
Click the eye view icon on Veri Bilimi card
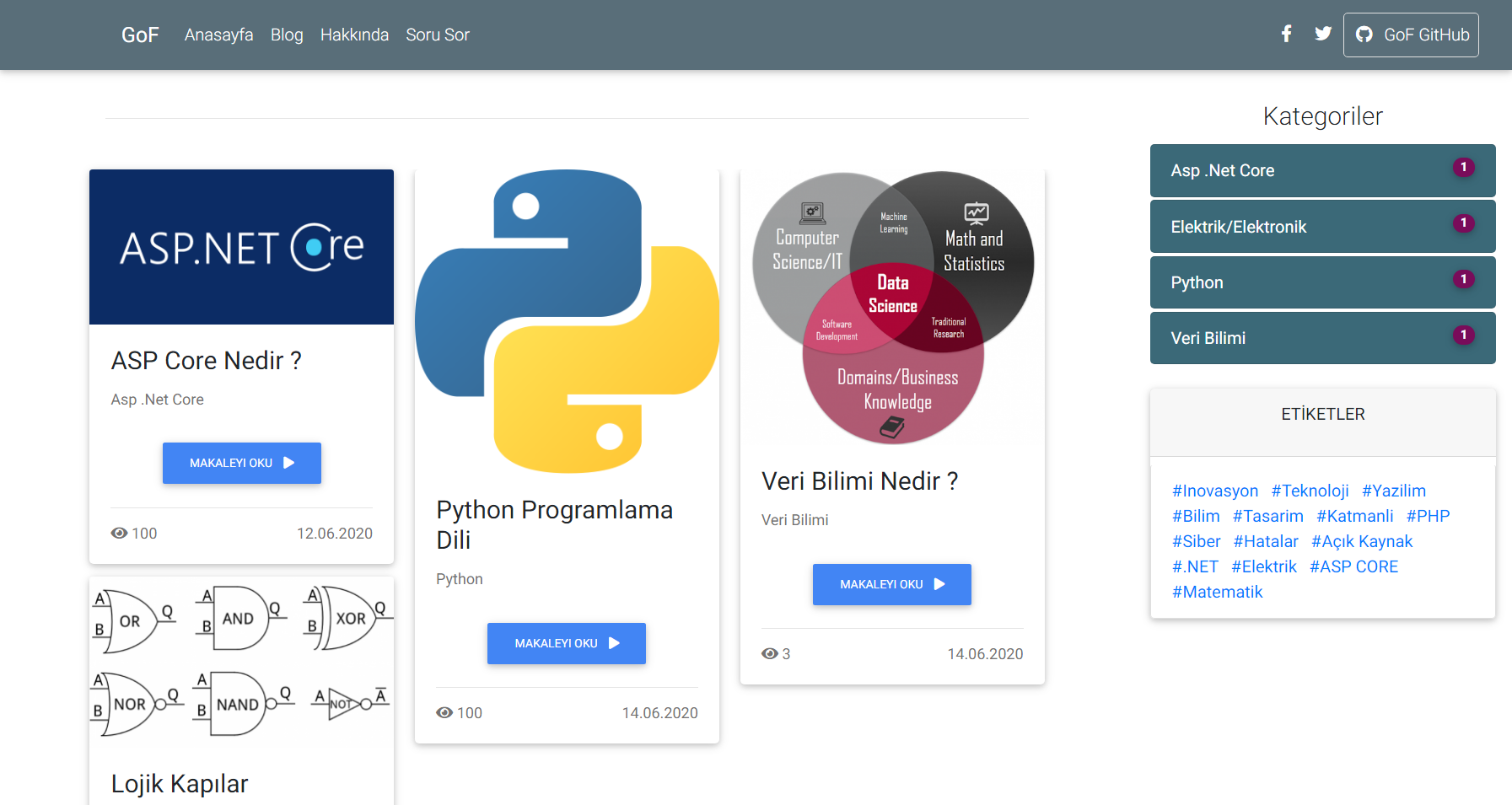[769, 654]
